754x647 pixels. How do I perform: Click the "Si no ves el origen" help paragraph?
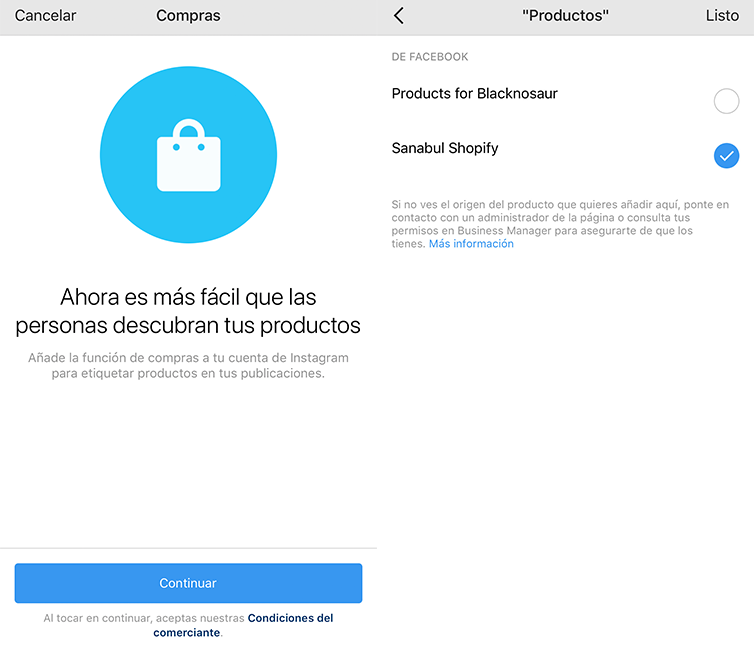coord(560,224)
